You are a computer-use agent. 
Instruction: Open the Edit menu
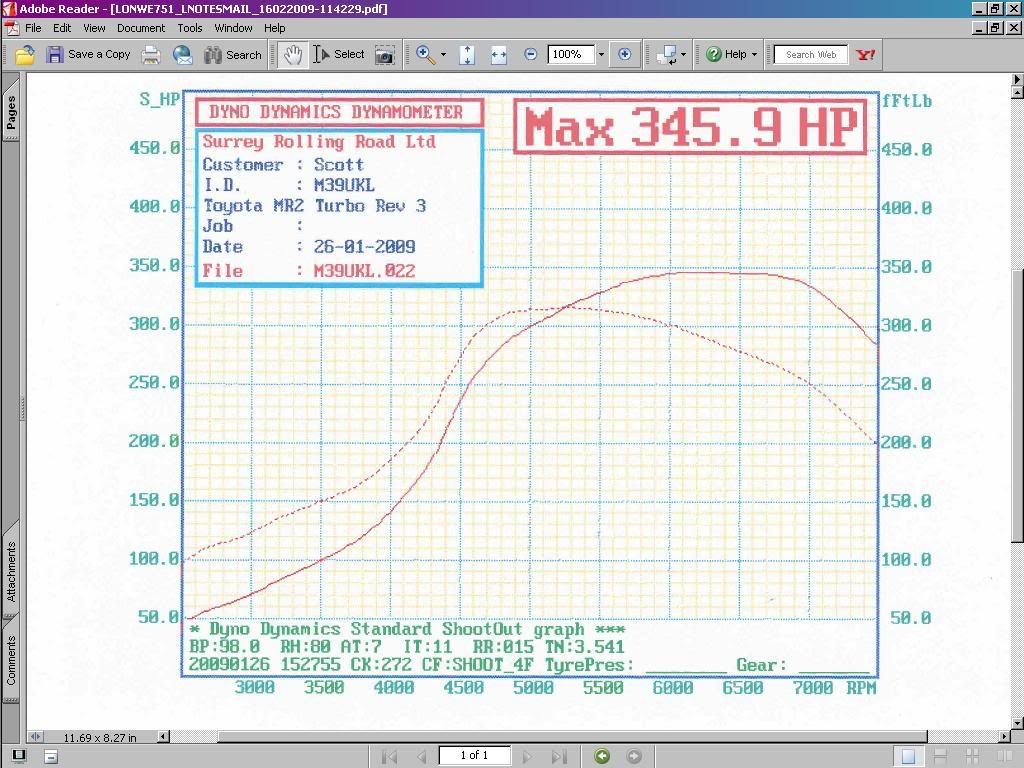click(x=62, y=28)
